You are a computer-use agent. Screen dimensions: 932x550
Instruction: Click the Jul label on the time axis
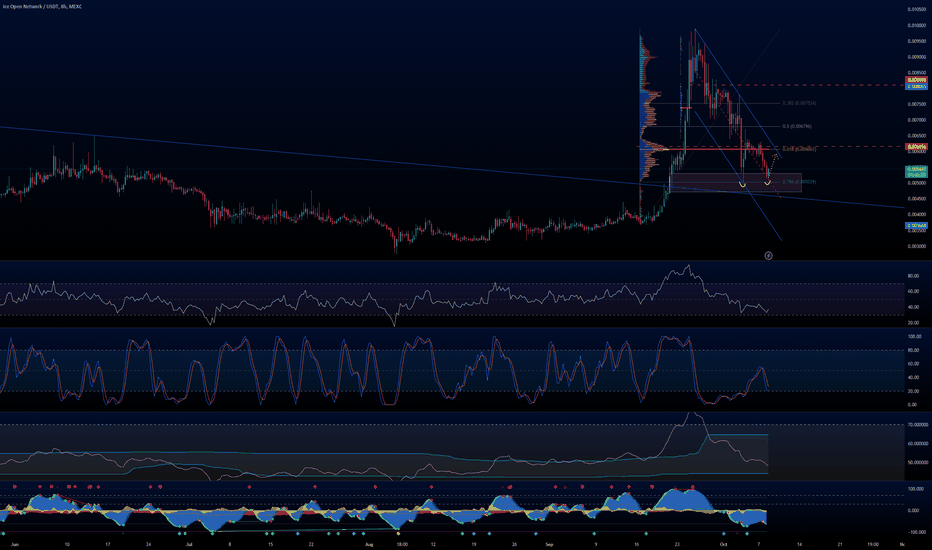[189, 544]
